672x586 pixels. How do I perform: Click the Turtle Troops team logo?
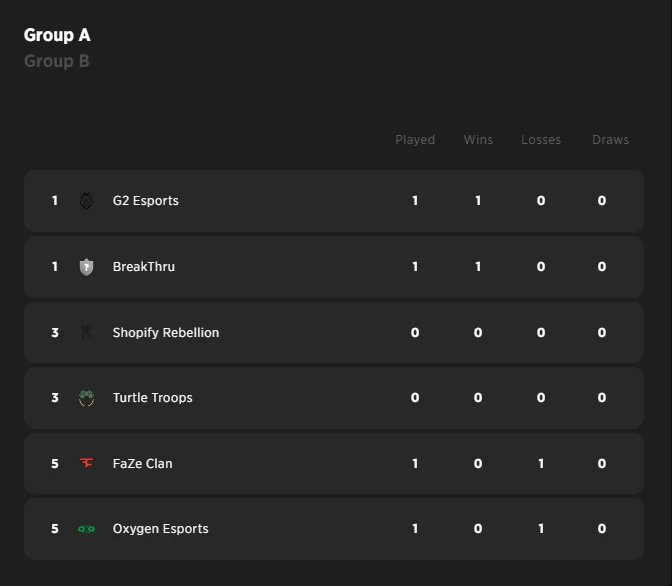click(x=86, y=398)
